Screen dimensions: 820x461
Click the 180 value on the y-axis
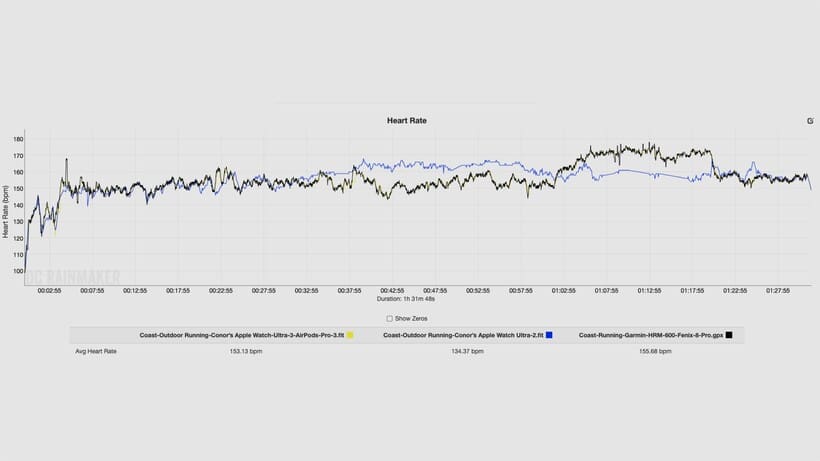click(18, 139)
